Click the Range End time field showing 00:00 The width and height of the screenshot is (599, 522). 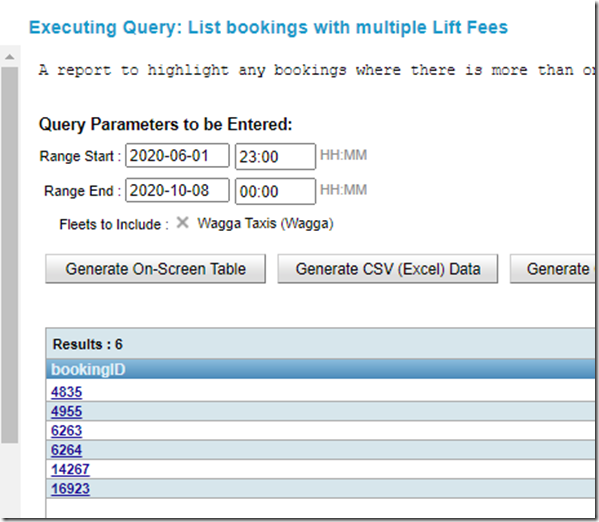click(275, 191)
